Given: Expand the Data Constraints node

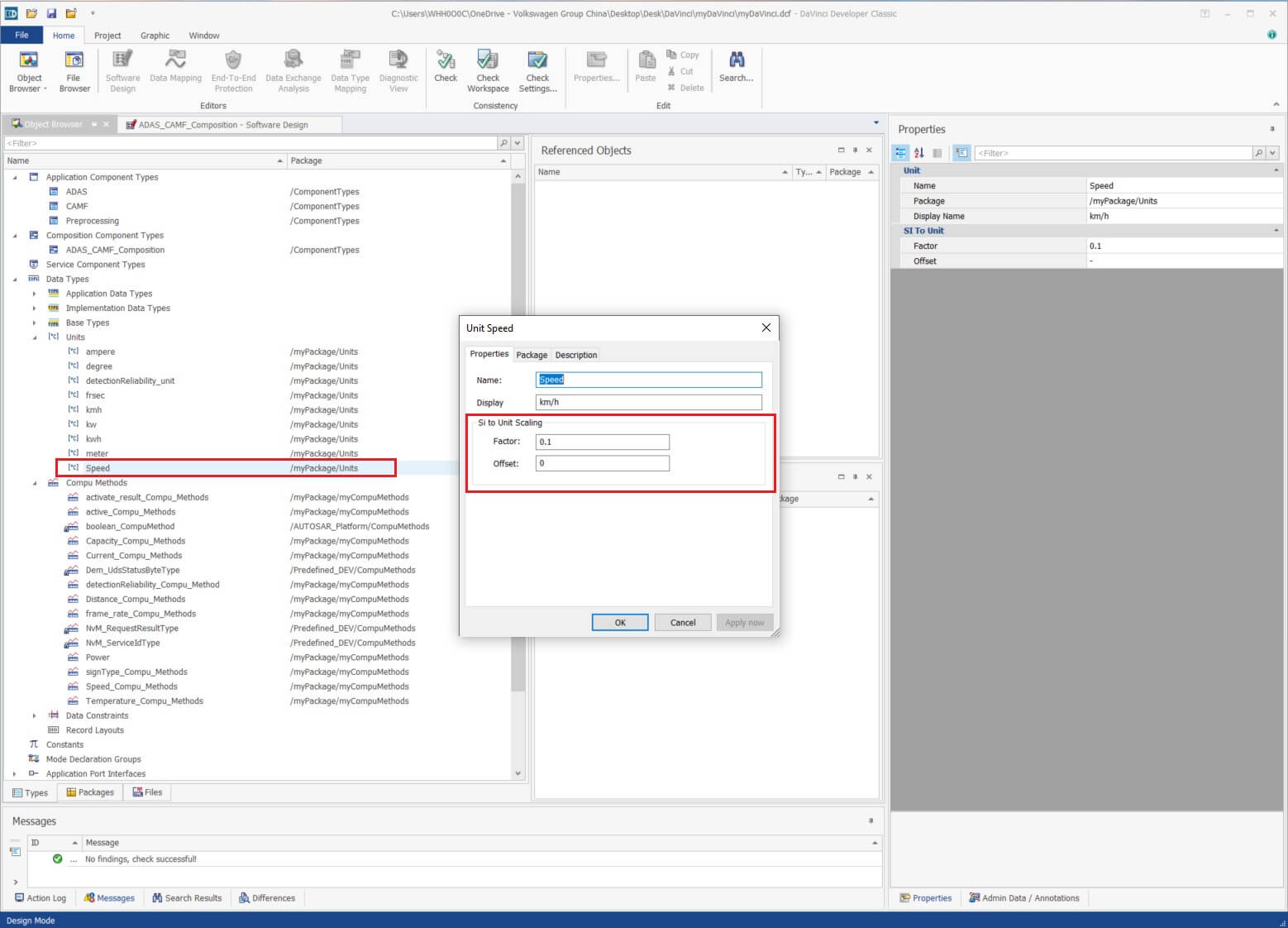Looking at the screenshot, I should pos(35,715).
